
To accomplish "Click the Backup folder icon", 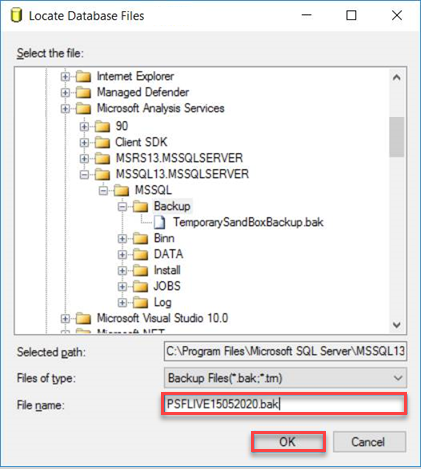I will 140,207.
